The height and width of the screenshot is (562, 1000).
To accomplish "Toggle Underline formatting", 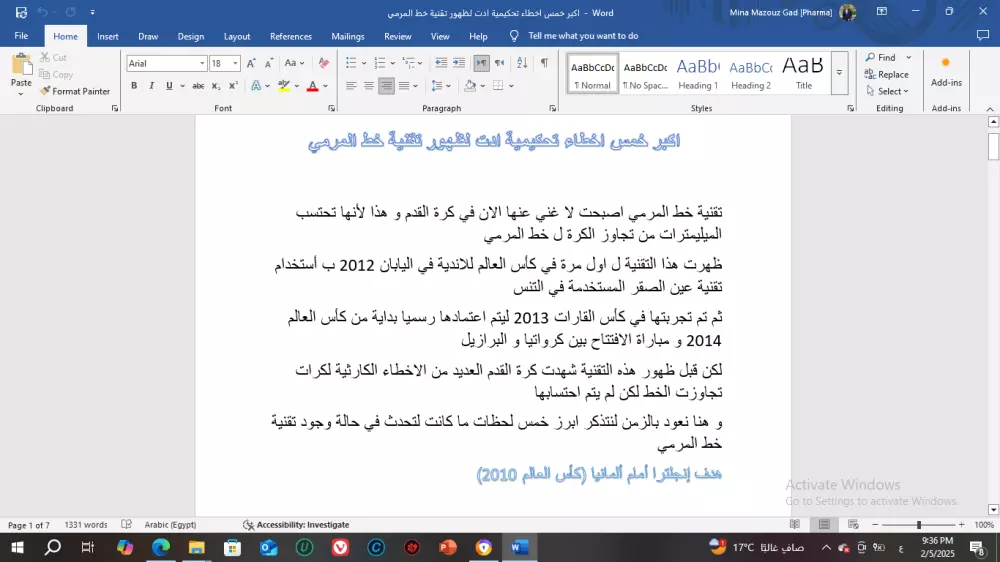I will click(169, 85).
